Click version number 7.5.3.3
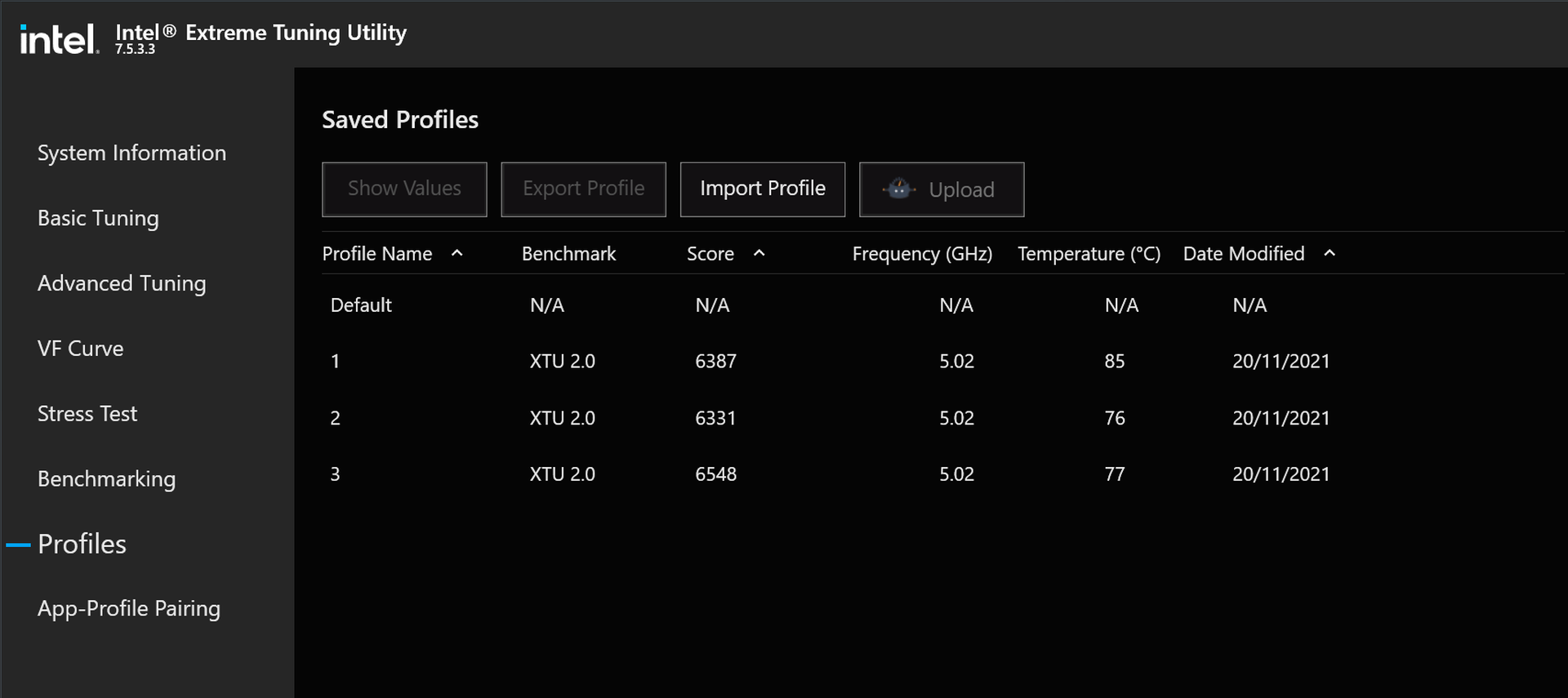 point(135,49)
